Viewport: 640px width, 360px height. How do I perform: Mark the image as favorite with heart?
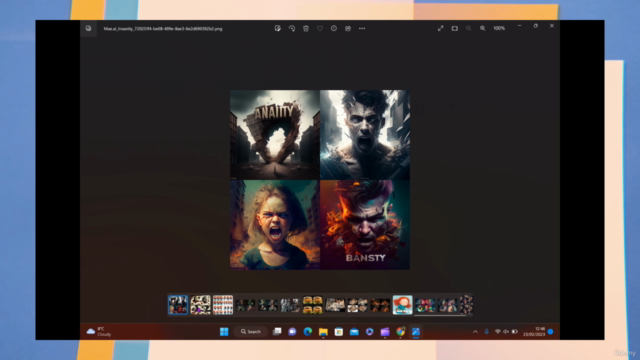320,28
